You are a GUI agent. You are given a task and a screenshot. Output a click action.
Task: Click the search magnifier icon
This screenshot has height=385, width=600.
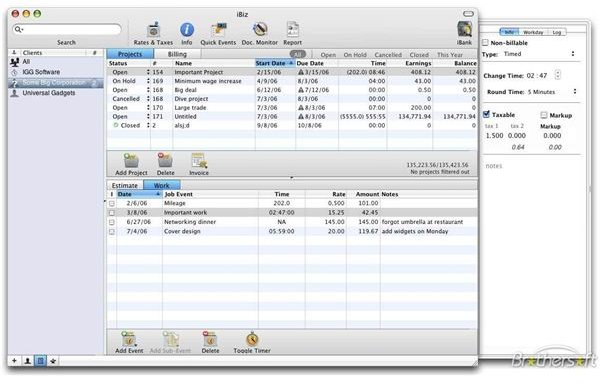click(18, 29)
